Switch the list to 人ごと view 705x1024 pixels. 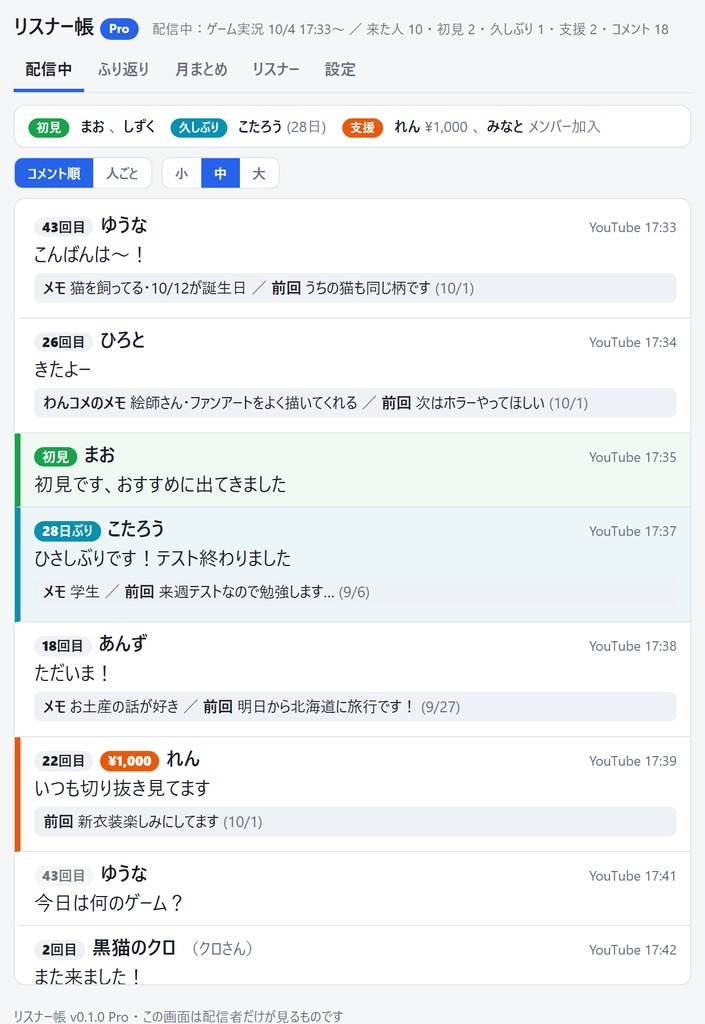click(x=123, y=173)
